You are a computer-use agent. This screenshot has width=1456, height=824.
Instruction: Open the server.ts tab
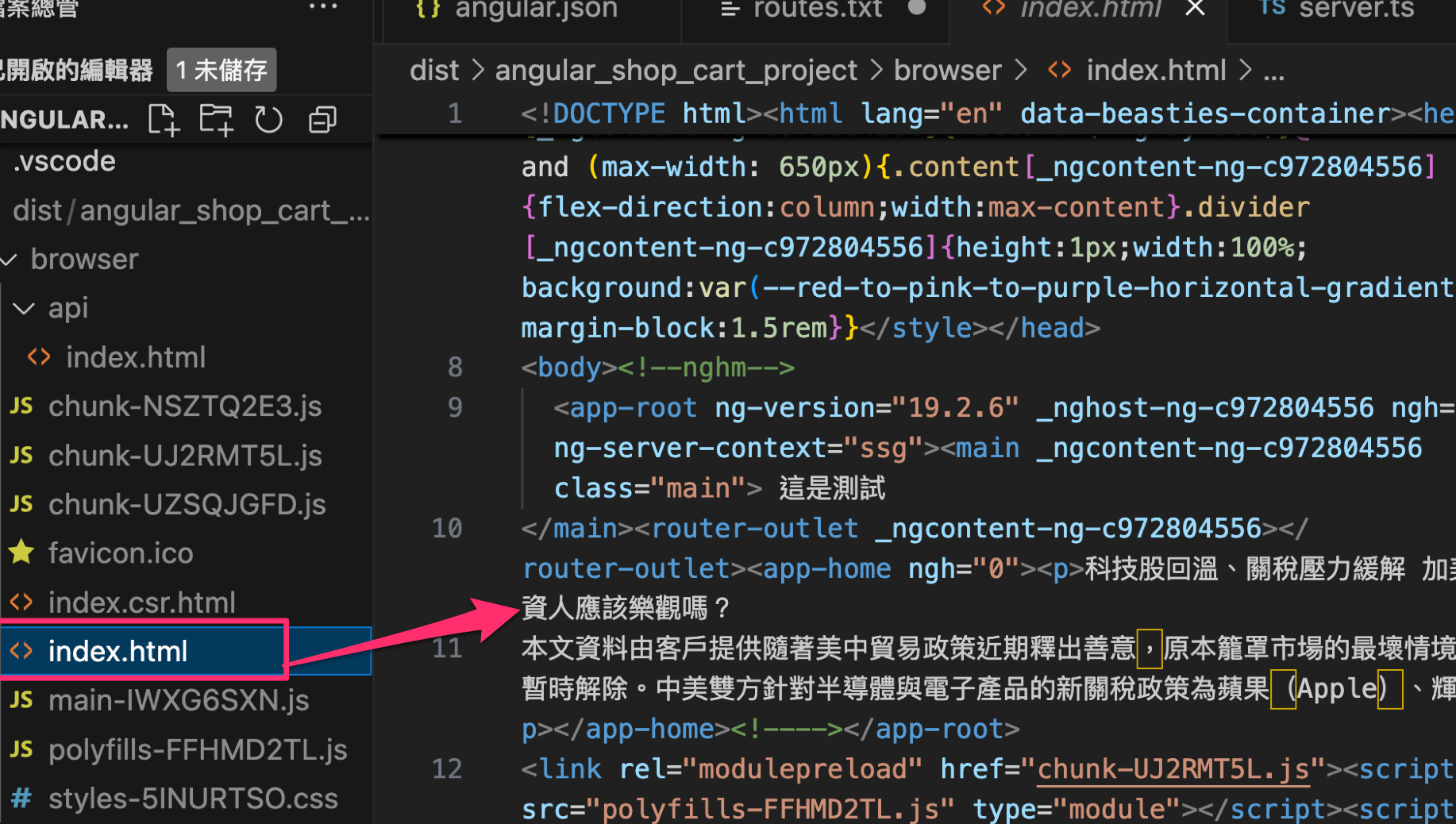click(x=1356, y=10)
